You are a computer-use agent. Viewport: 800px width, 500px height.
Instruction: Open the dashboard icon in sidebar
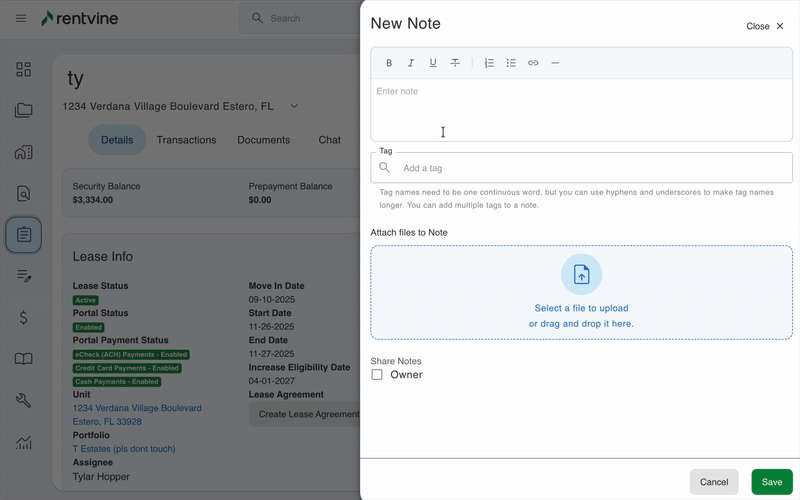23,69
